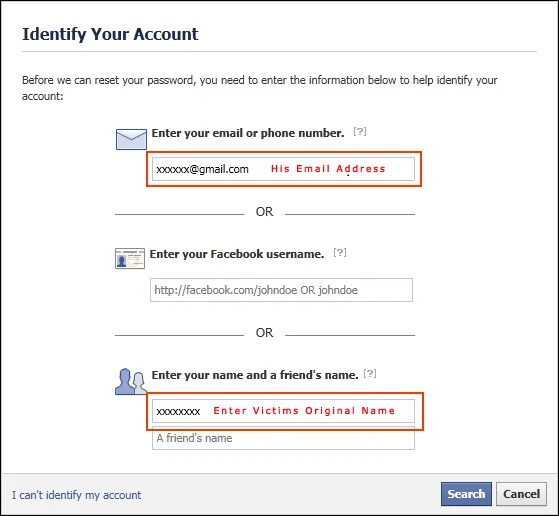Focus the email or phone number field

coord(283,169)
